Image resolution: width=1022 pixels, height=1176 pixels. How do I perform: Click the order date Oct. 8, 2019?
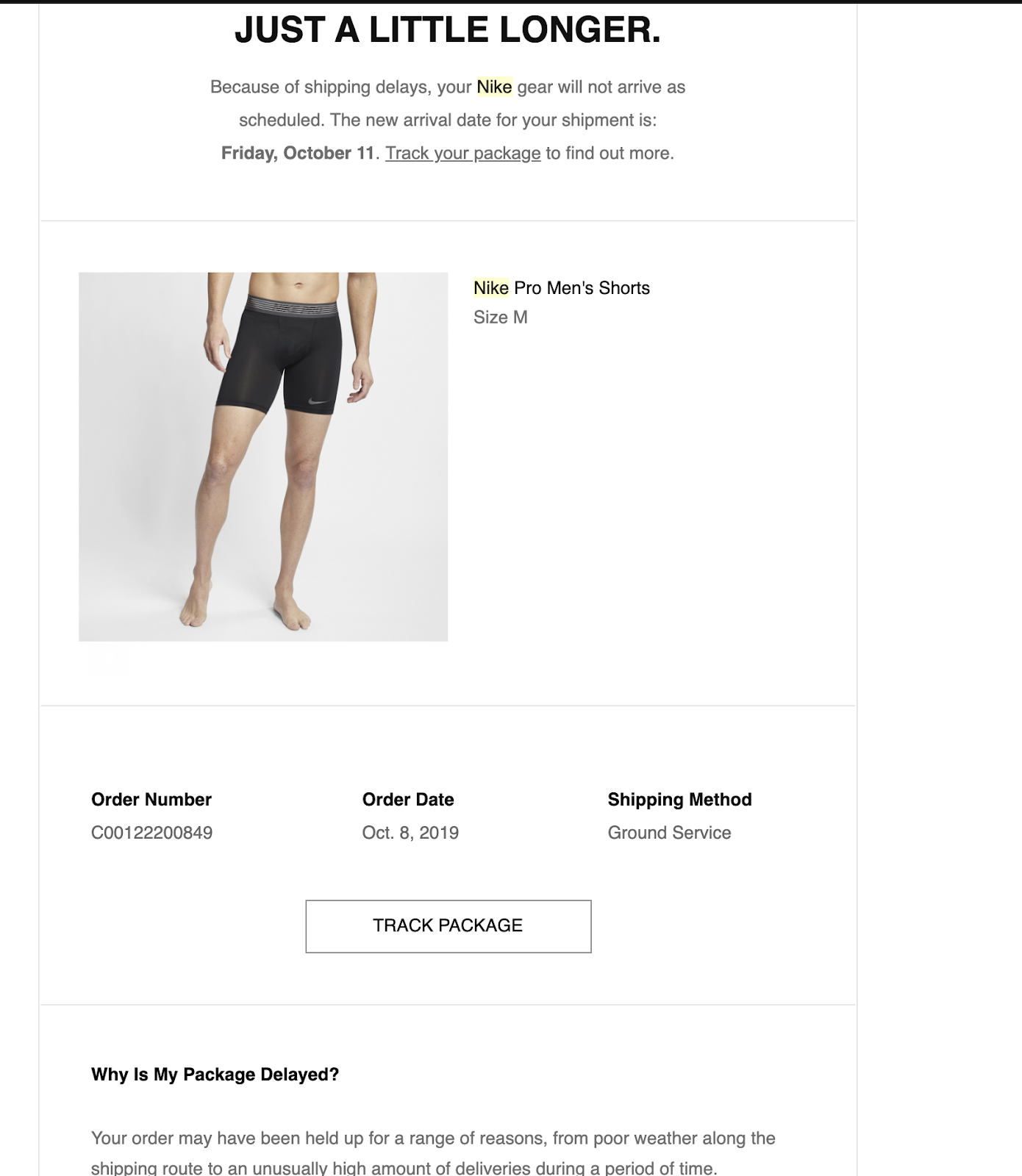410,833
